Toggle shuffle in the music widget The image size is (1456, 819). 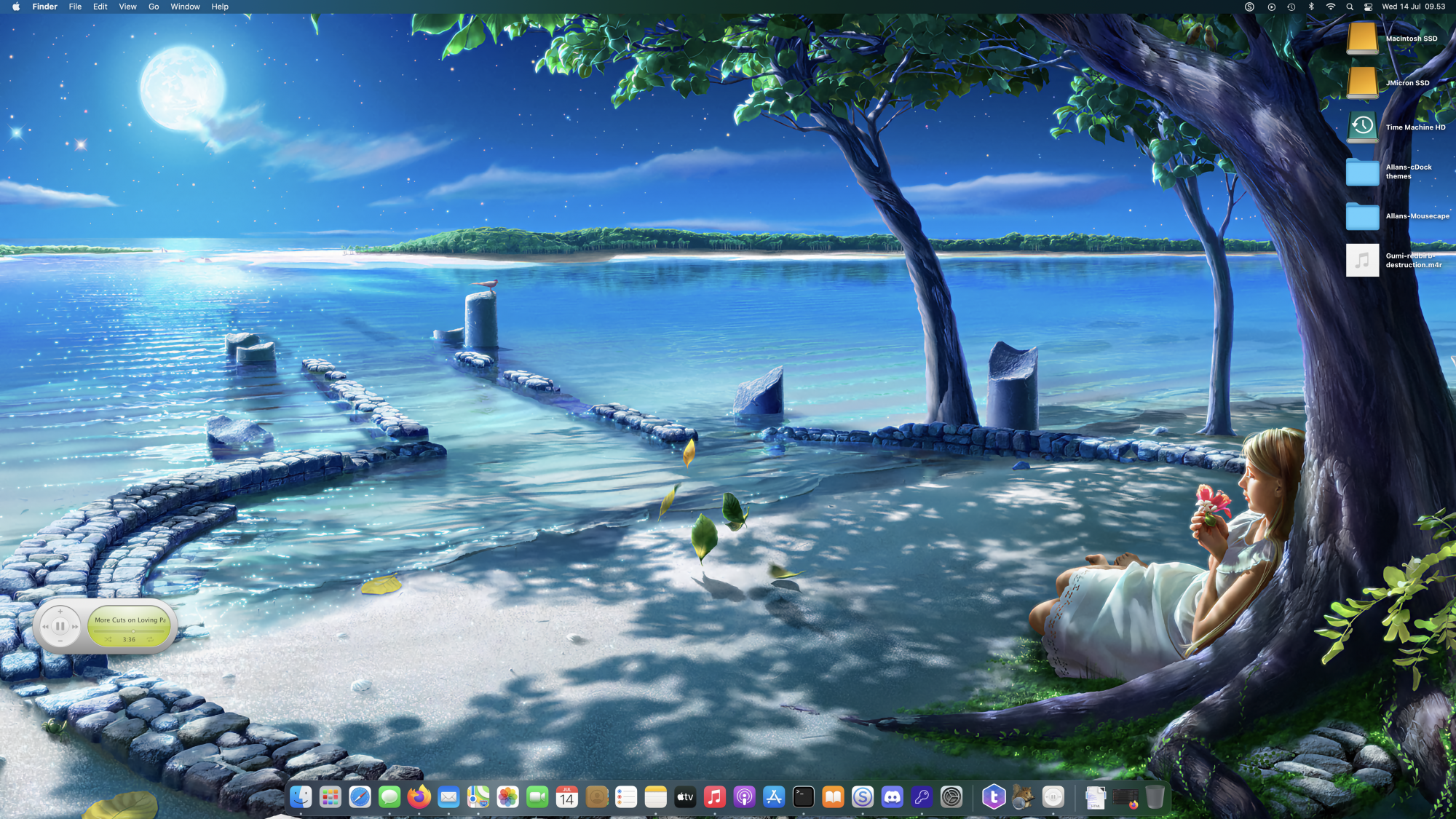[x=108, y=639]
